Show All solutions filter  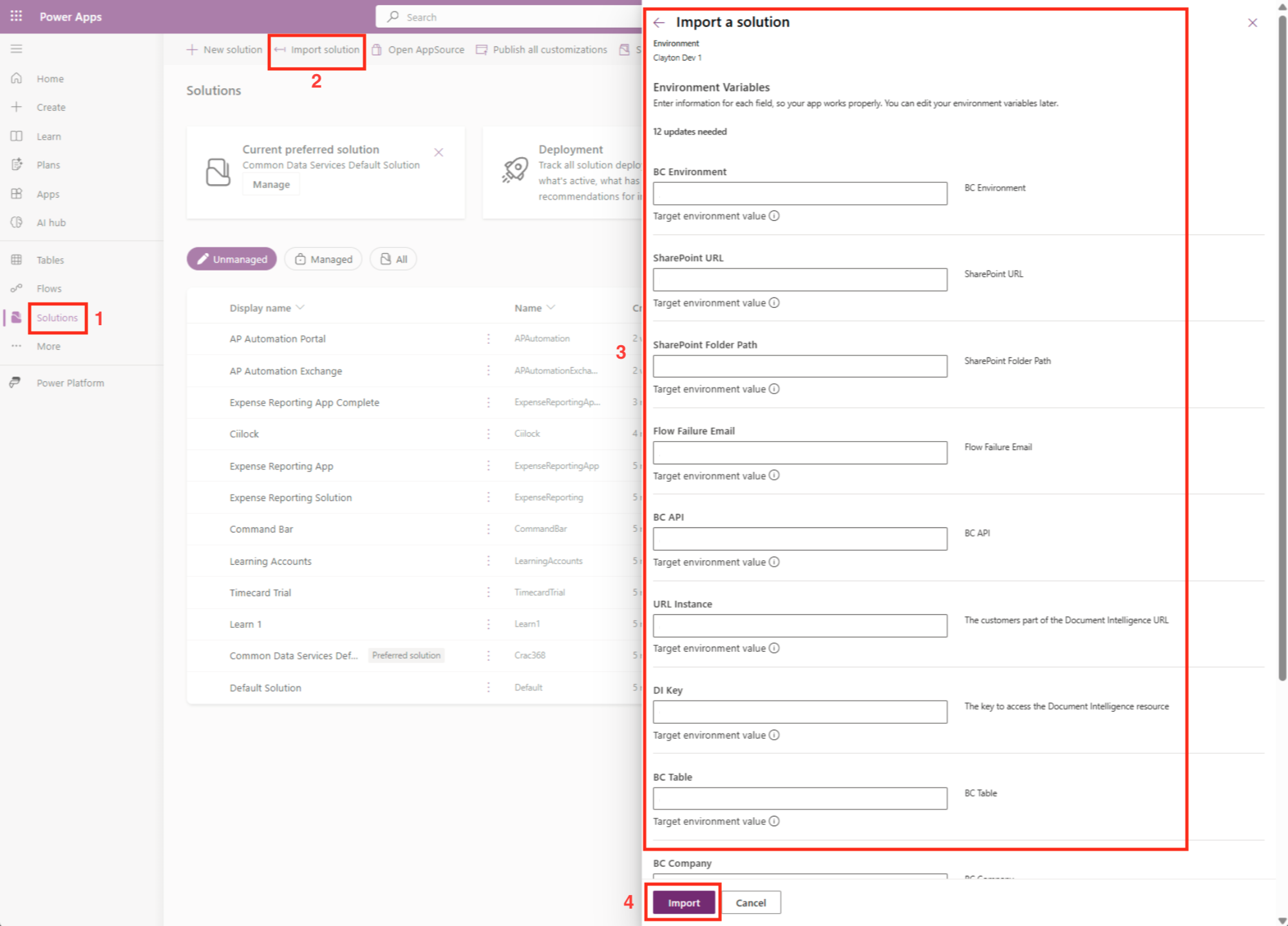pyautogui.click(x=393, y=259)
